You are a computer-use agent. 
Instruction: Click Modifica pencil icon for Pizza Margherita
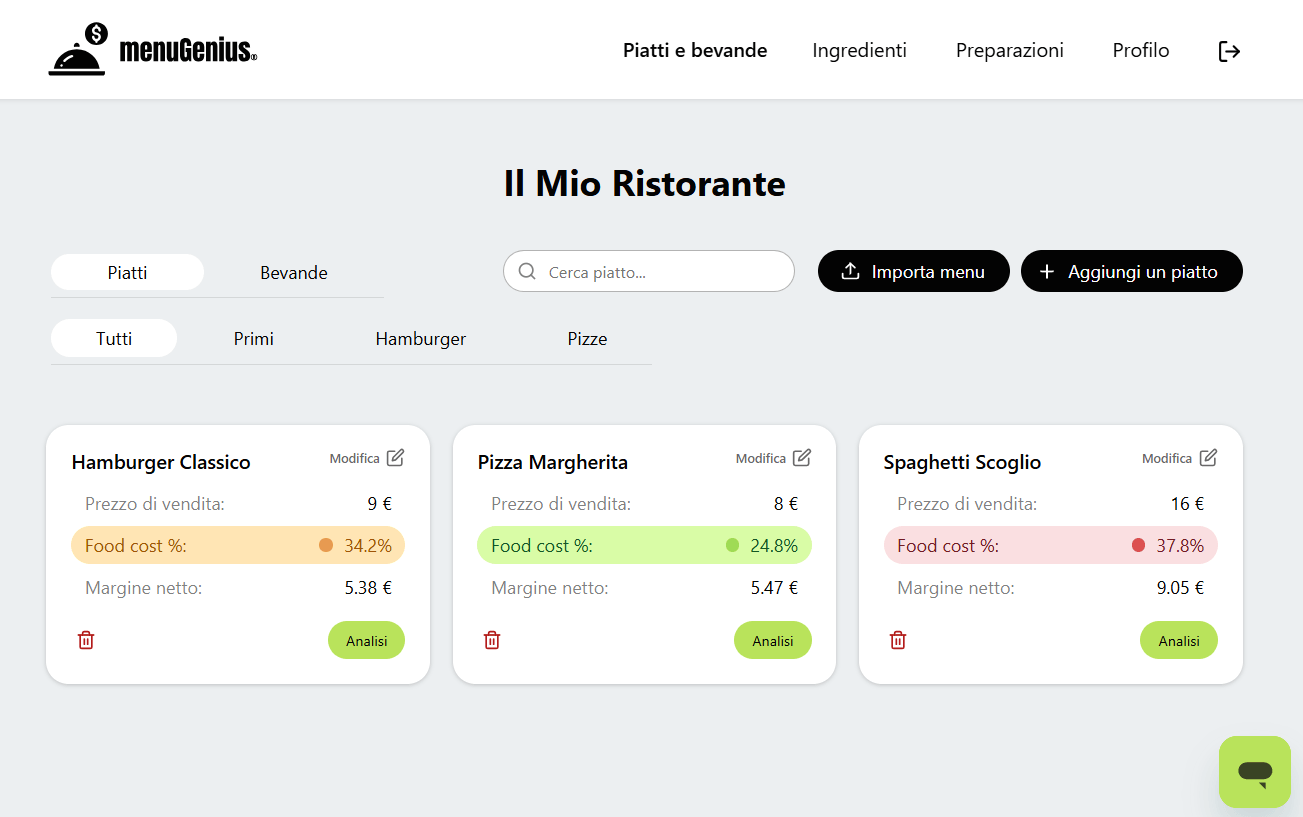pyautogui.click(x=802, y=458)
